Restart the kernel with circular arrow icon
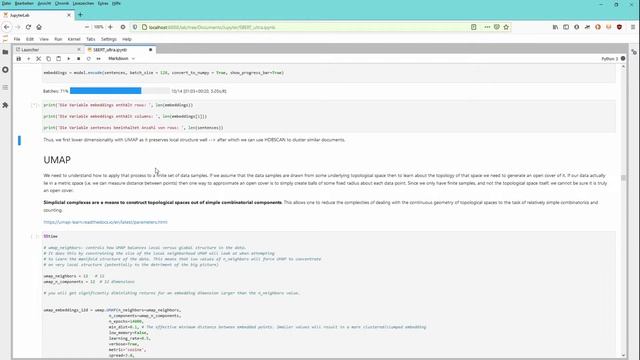This screenshot has height=360, width=640. pos(89,59)
